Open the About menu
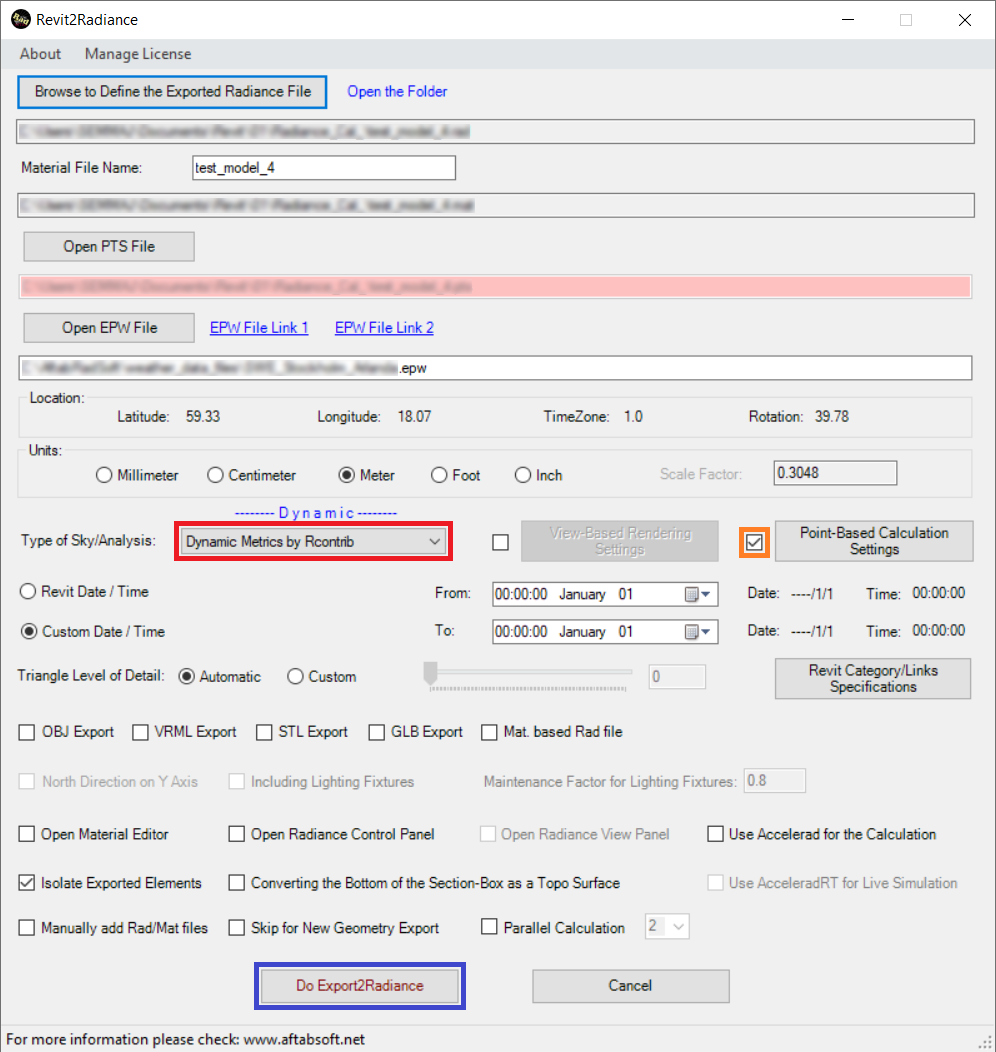The width and height of the screenshot is (996, 1052). pyautogui.click(x=40, y=54)
